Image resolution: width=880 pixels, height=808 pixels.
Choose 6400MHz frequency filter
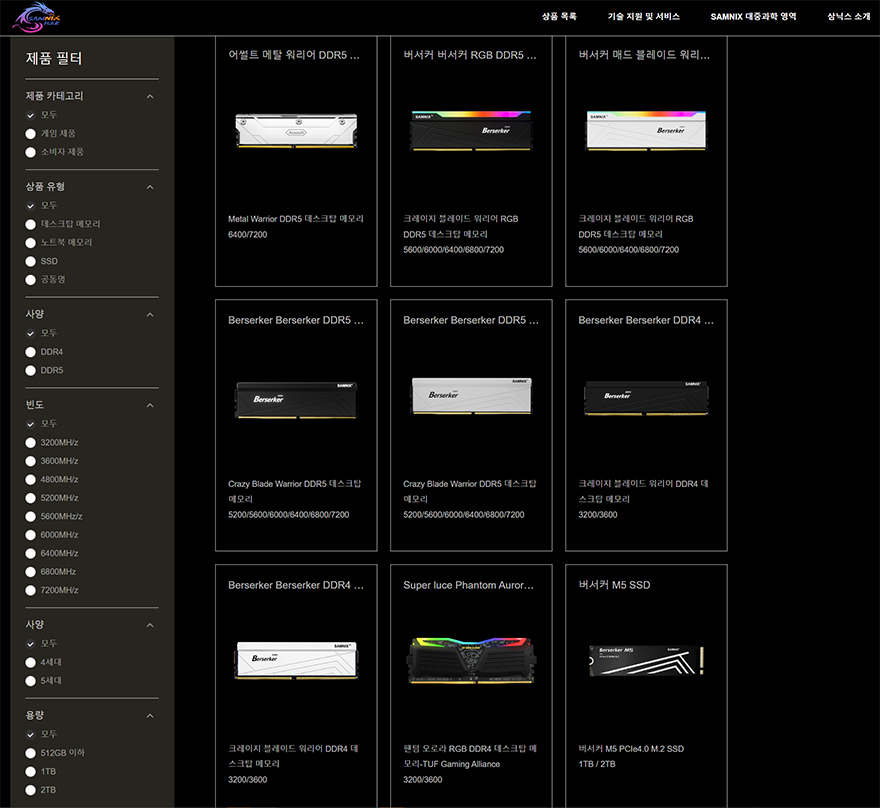30,554
